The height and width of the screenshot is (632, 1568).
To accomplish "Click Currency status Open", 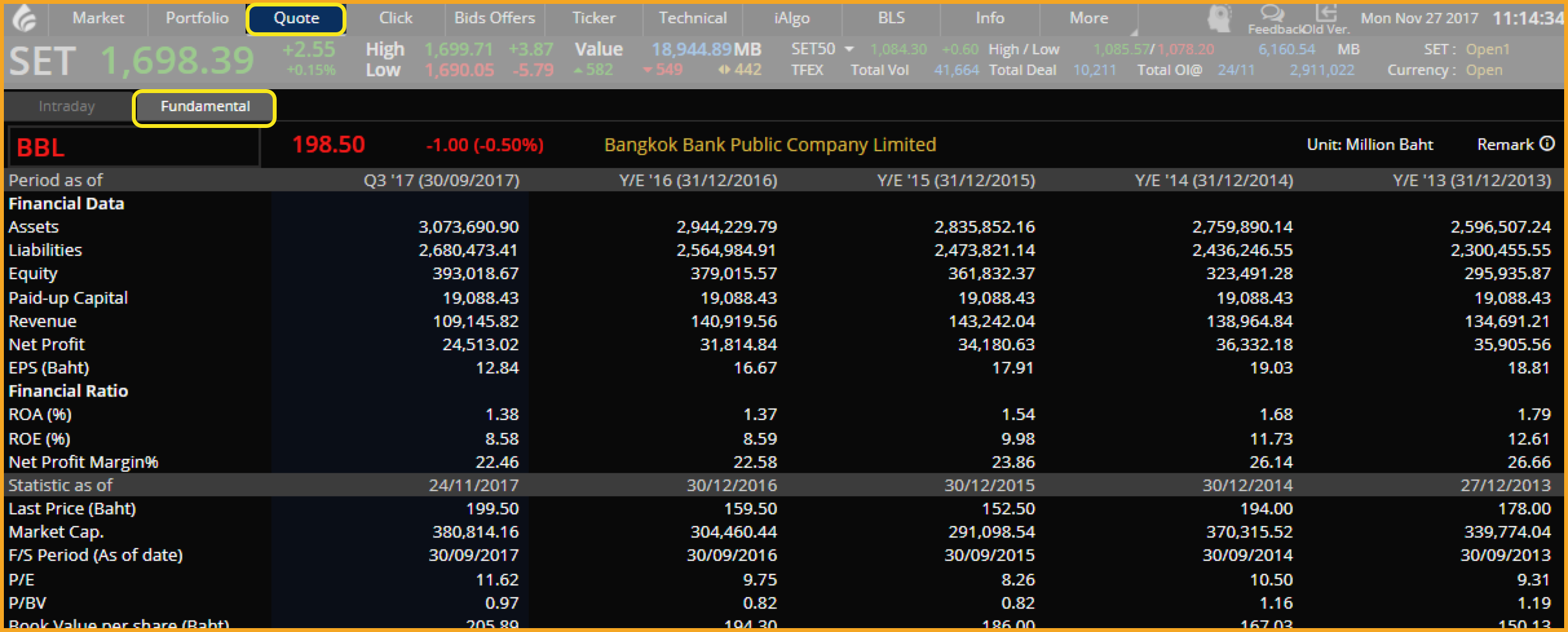I will click(x=1484, y=70).
